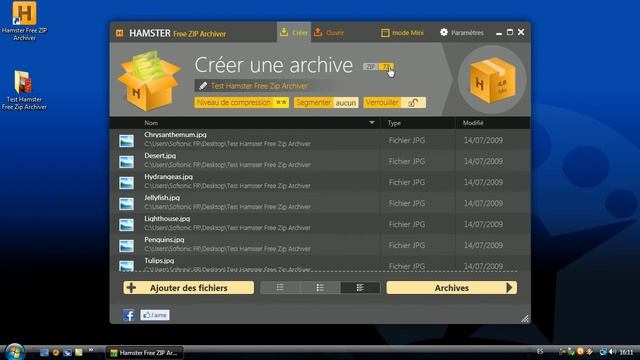Viewport: 640px width, 360px height.
Task: Open the Niveau de compression selector
Action: tap(242, 102)
